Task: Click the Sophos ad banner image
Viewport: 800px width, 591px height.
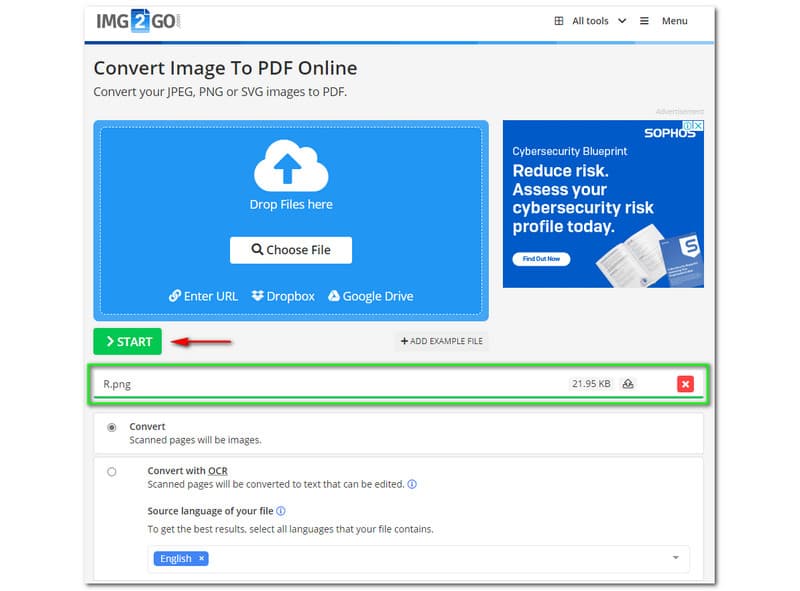Action: 603,204
